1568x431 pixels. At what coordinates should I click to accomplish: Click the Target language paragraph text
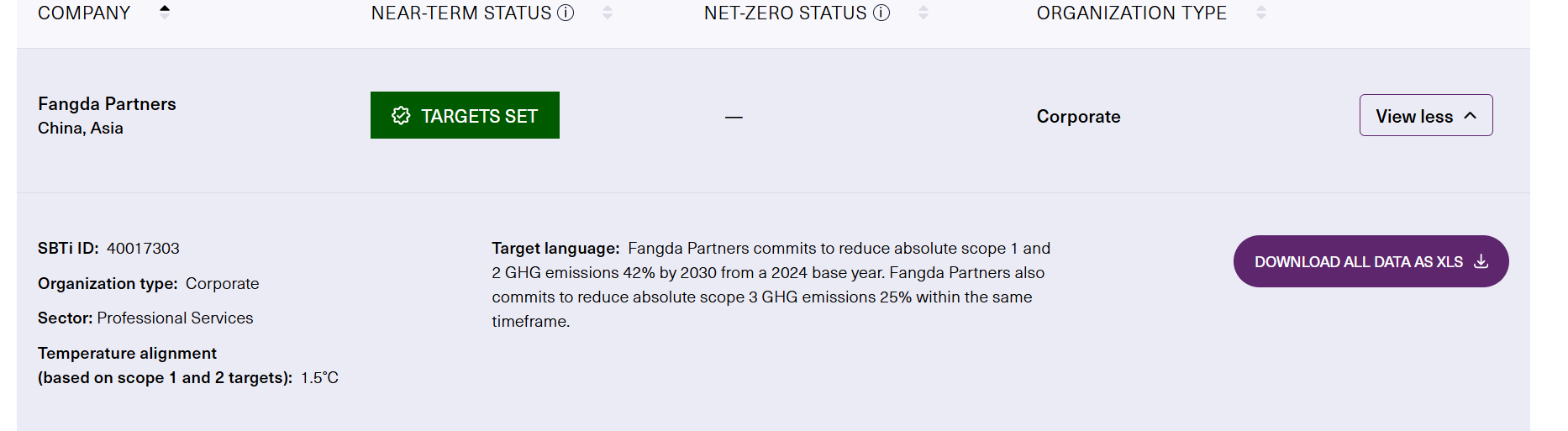(771, 284)
